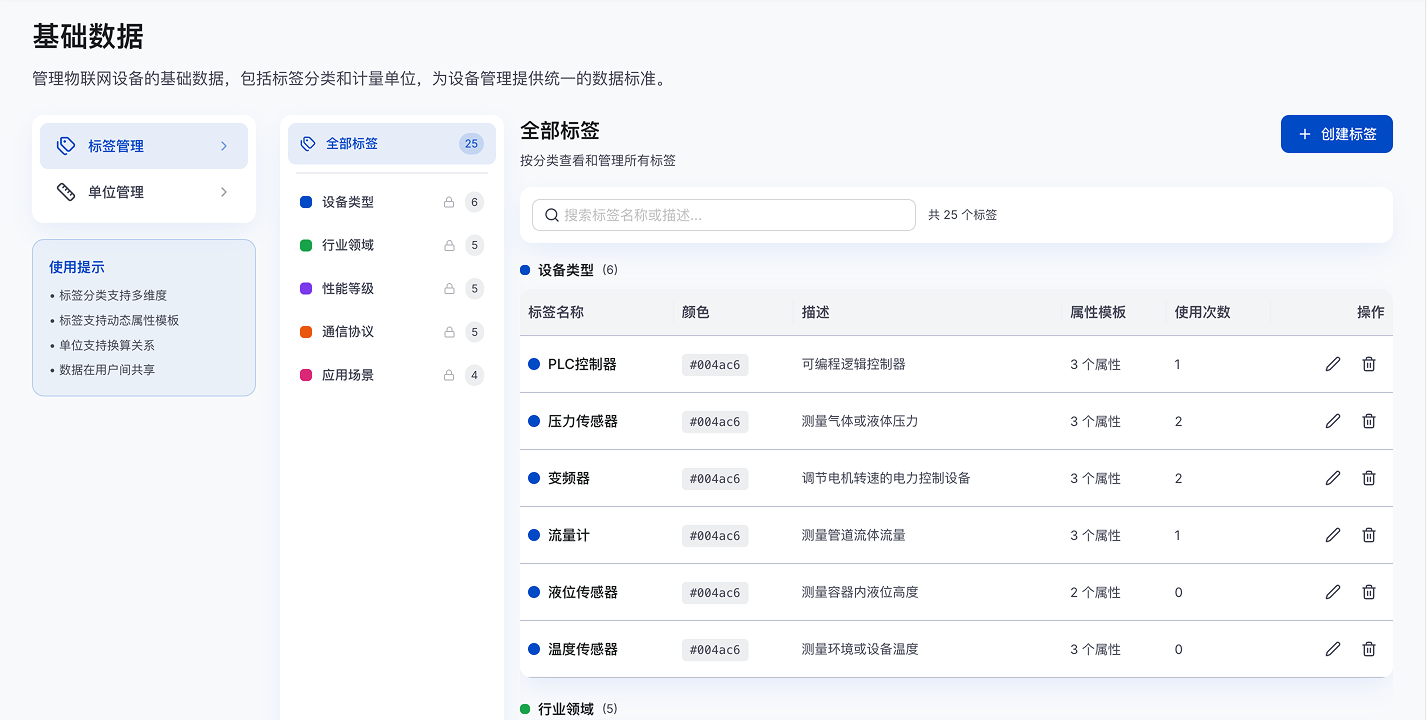Click the 使用次数 column header
This screenshot has height=720, width=1427.
click(x=1203, y=312)
